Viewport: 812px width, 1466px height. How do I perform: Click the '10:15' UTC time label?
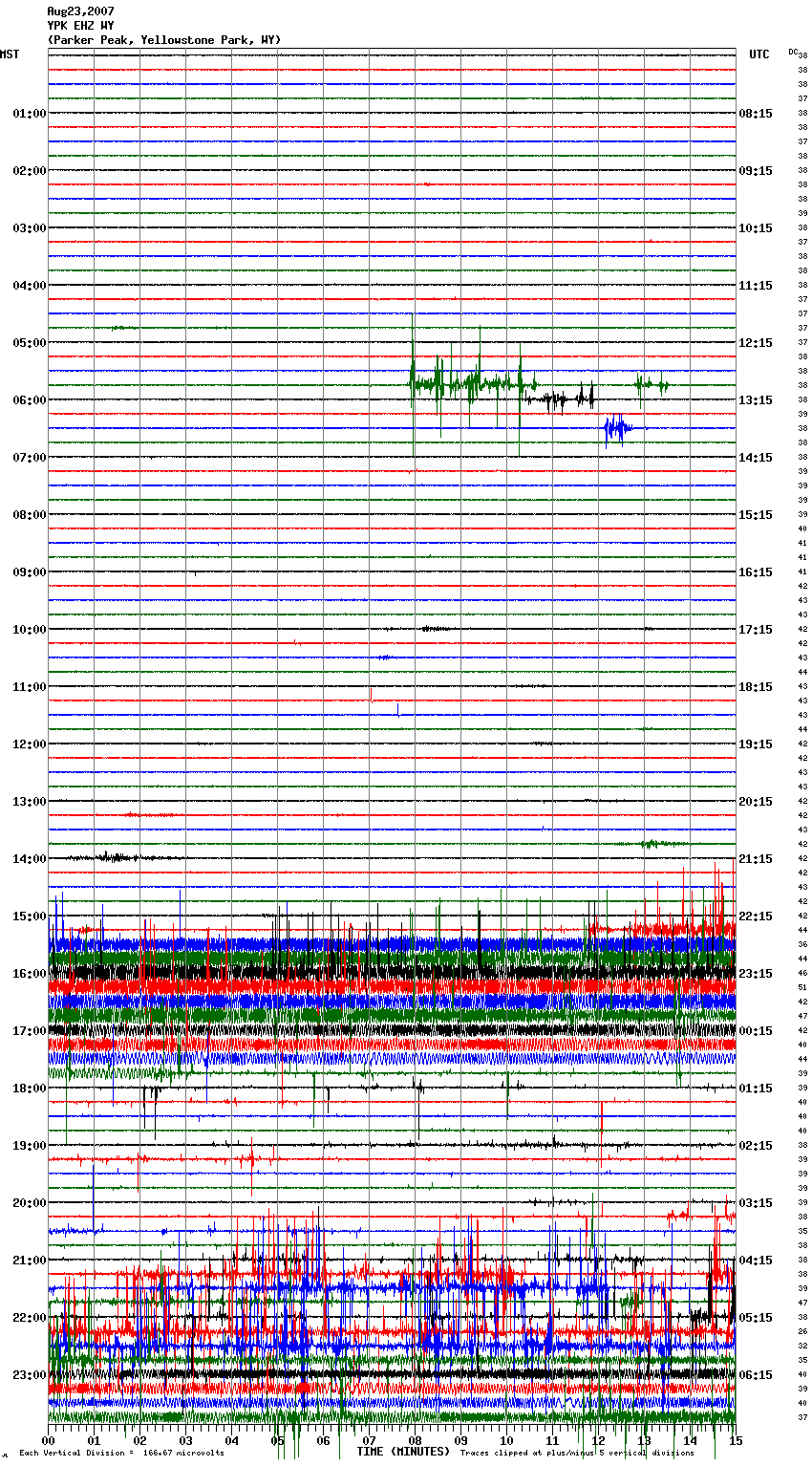pos(756,228)
